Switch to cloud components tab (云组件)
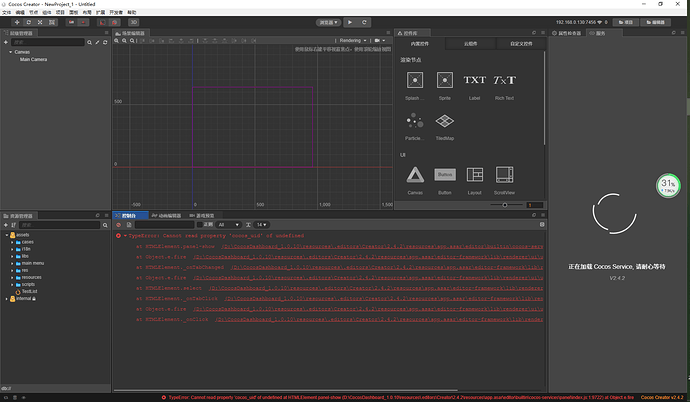This screenshot has height=402, width=690. coord(470,44)
